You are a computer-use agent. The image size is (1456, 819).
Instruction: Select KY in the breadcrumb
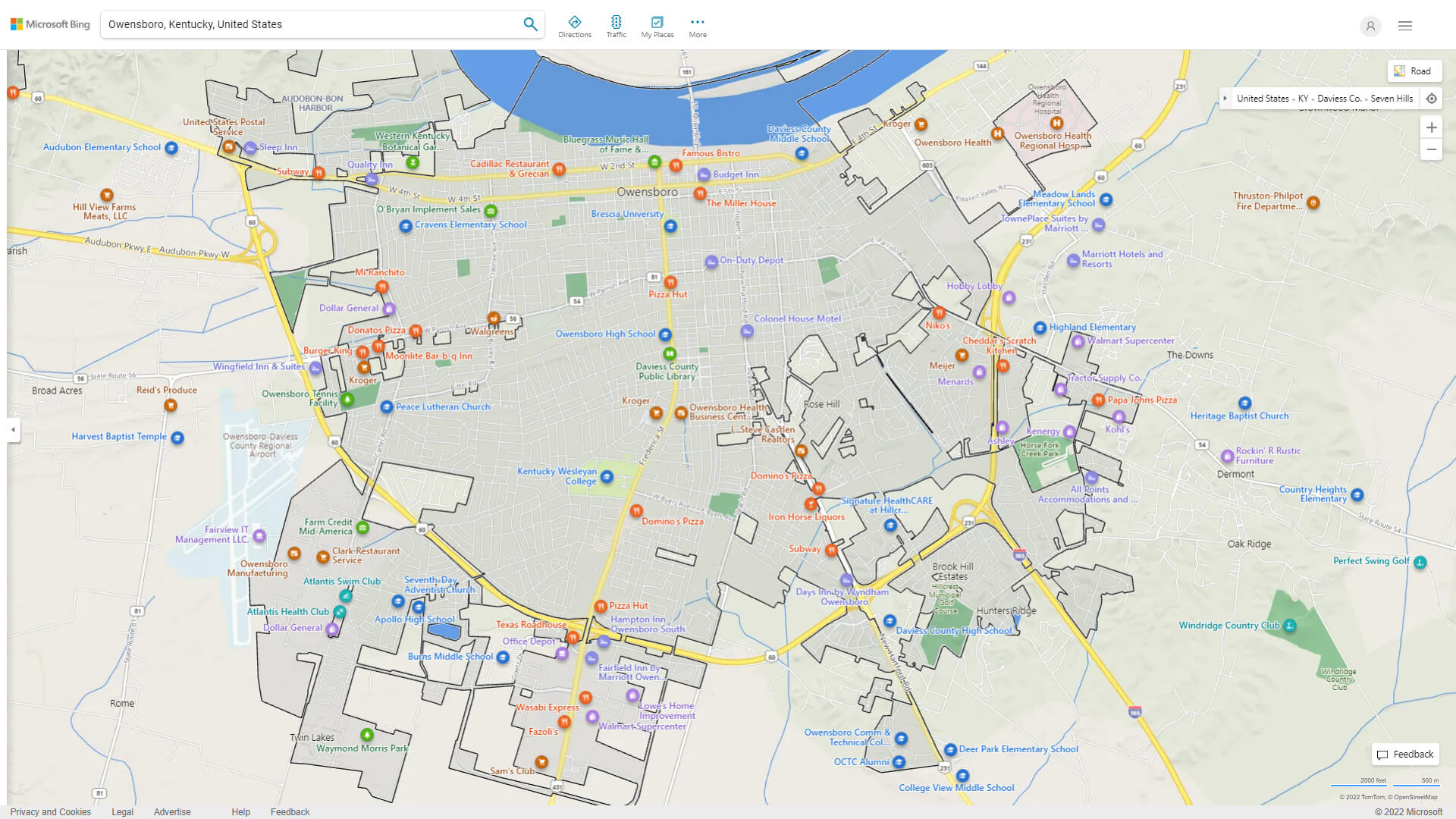(1303, 99)
